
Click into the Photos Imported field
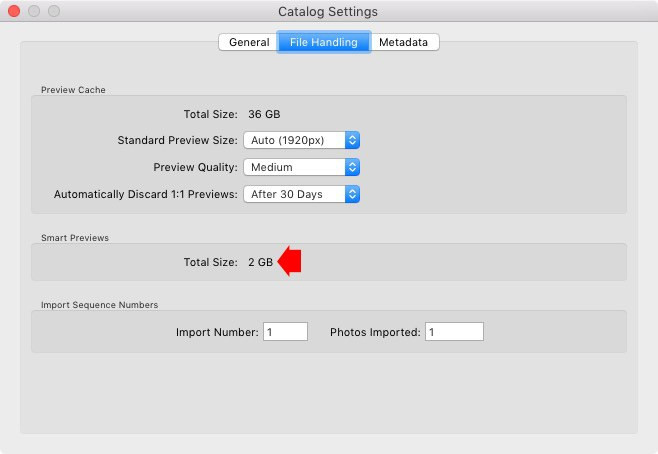point(454,332)
